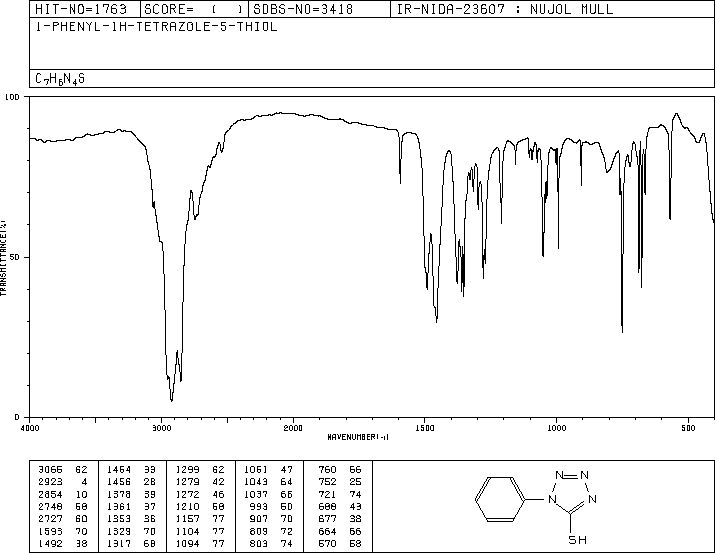This screenshot has width=715, height=553.
Task: Select peak table entry 1317
Action: [x=119, y=543]
